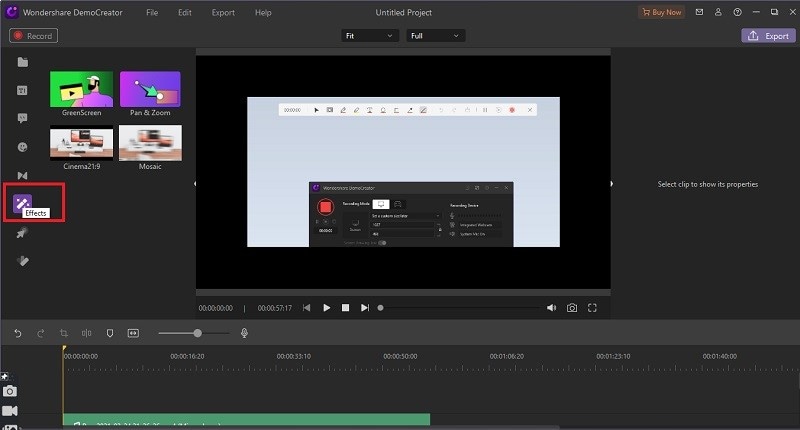
Task: Expand the Full quality dropdown
Action: point(435,36)
